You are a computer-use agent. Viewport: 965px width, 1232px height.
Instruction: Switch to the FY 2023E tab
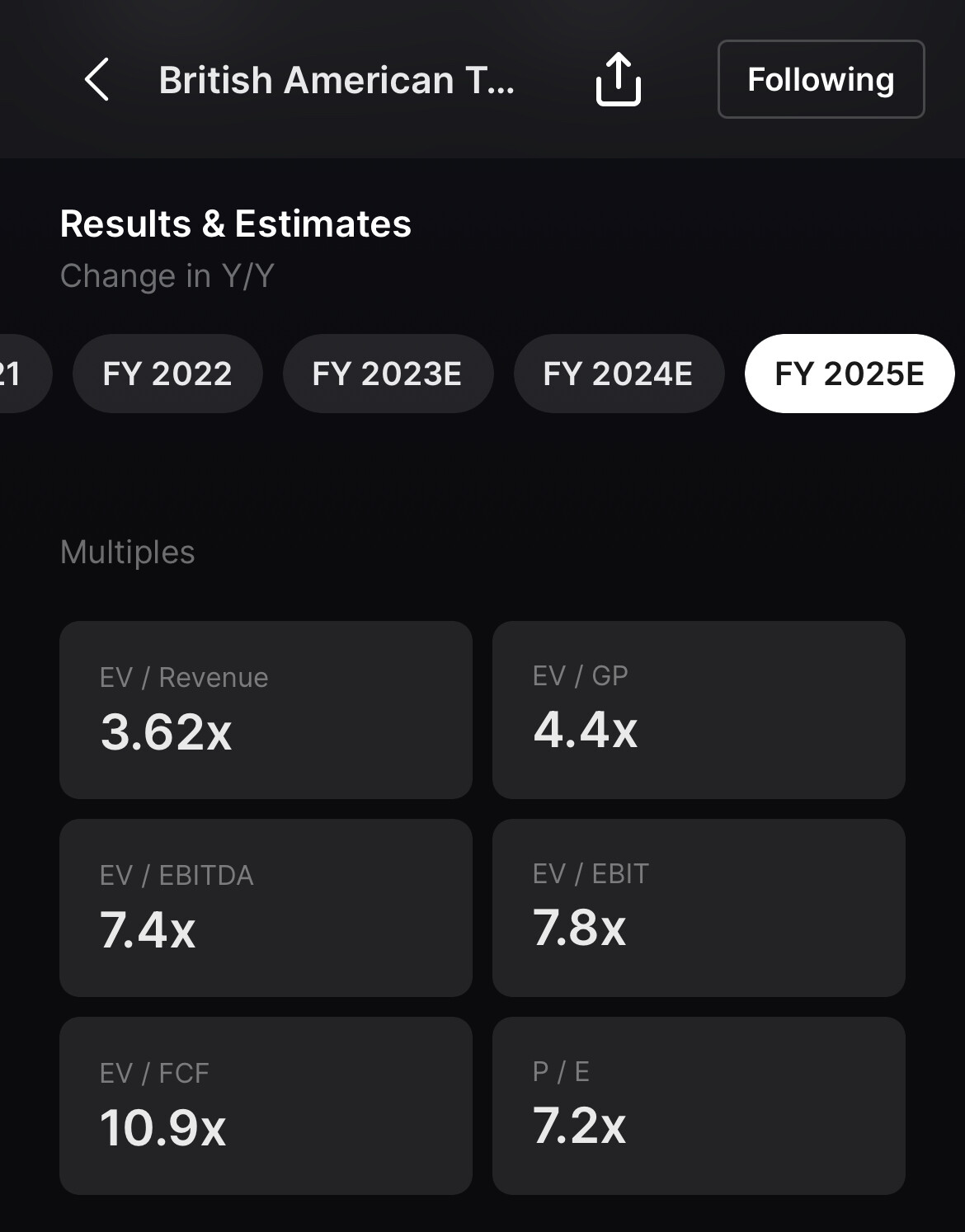388,374
